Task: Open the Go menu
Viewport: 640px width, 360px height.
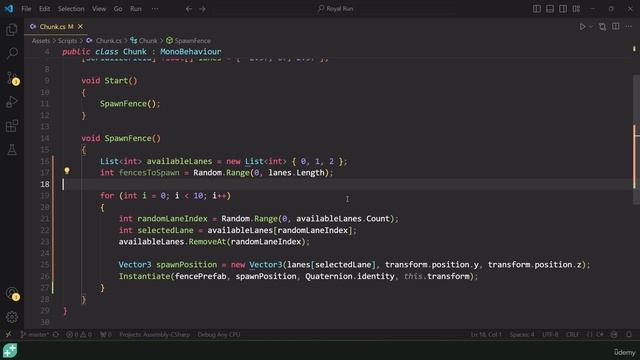Action: 118,9
